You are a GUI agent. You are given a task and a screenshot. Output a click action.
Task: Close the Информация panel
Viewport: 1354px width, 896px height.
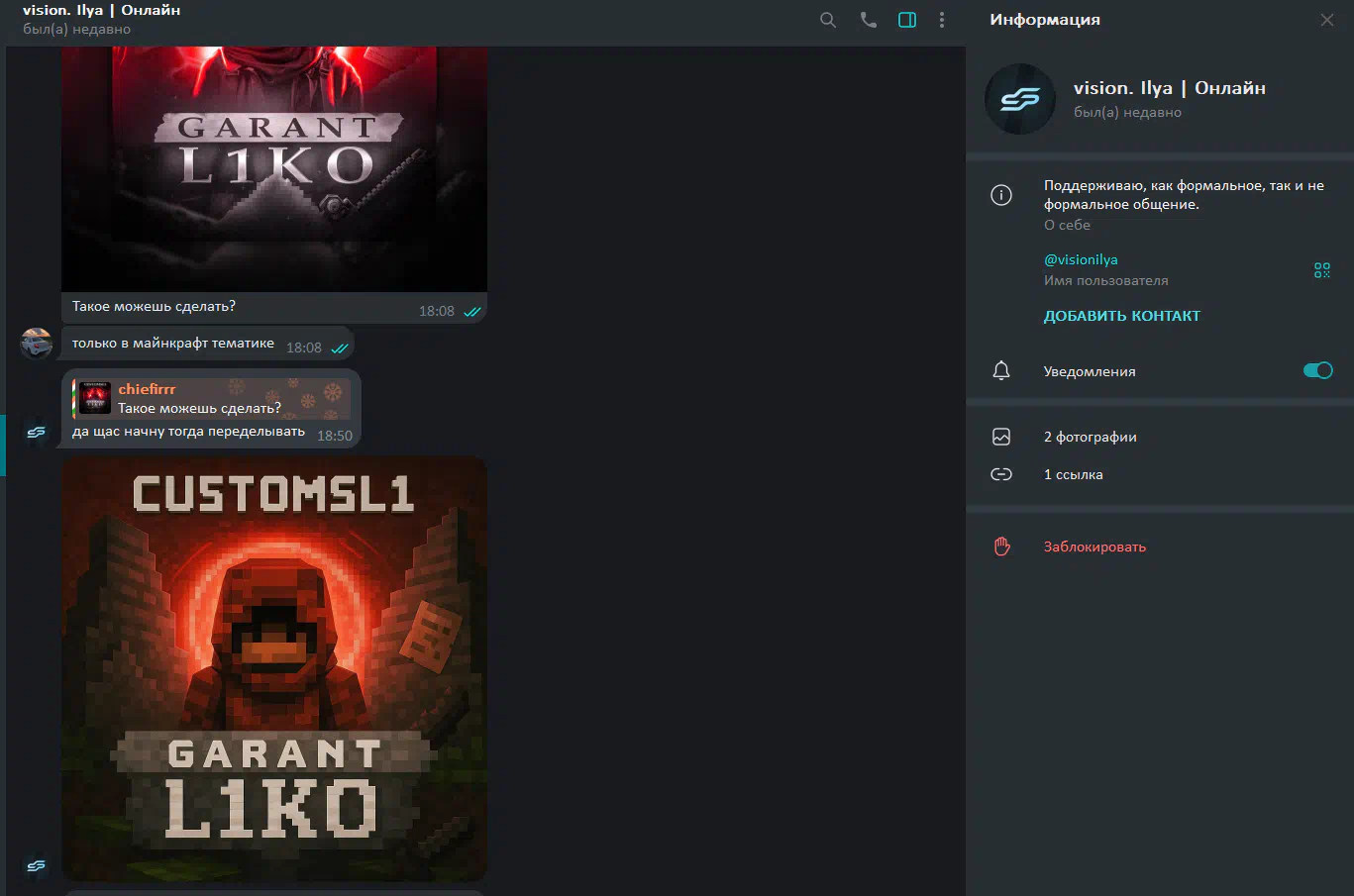tap(1327, 20)
